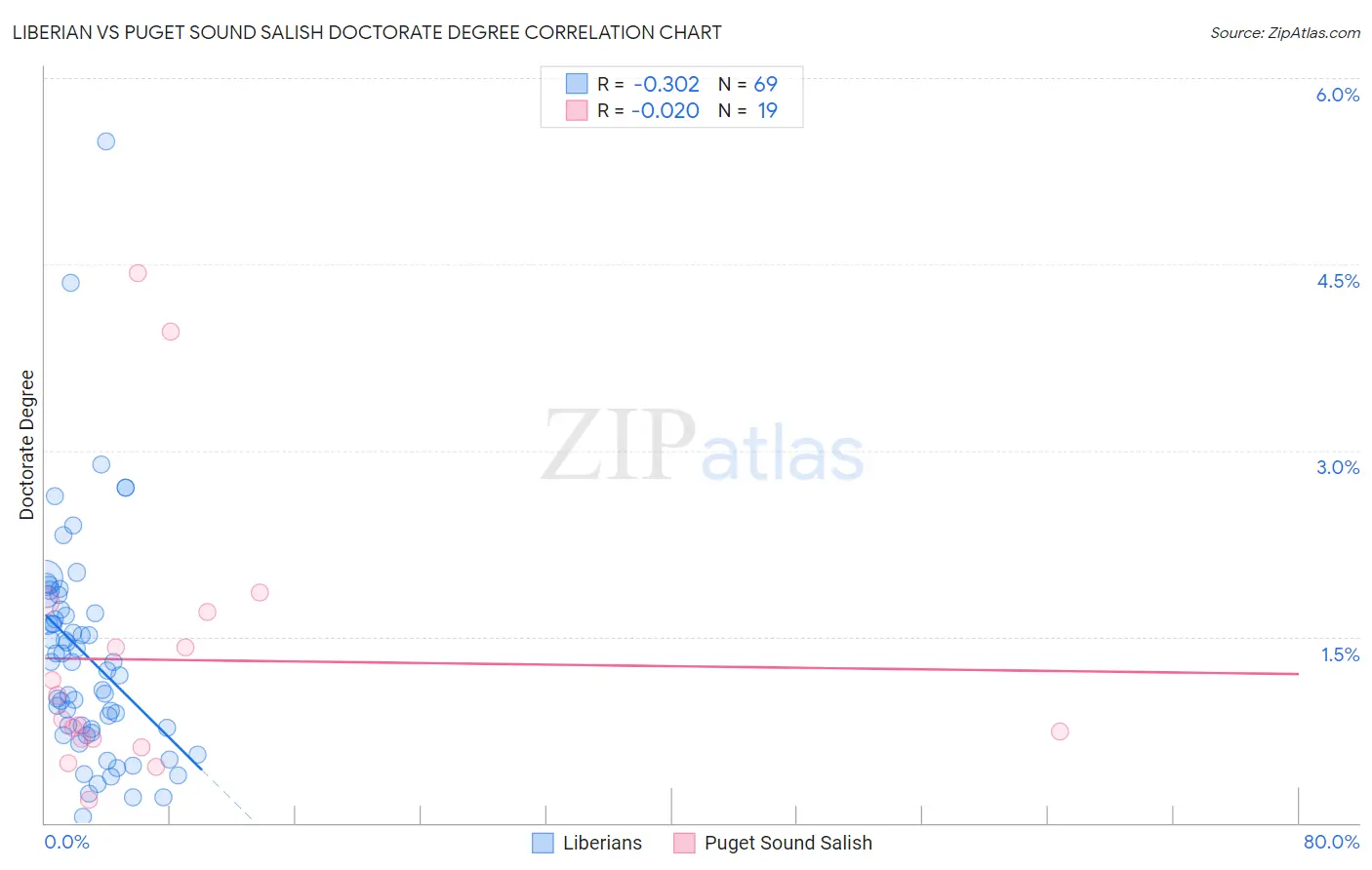Click the 80.0% x-axis label
The image size is (1372, 870).
point(1331,842)
